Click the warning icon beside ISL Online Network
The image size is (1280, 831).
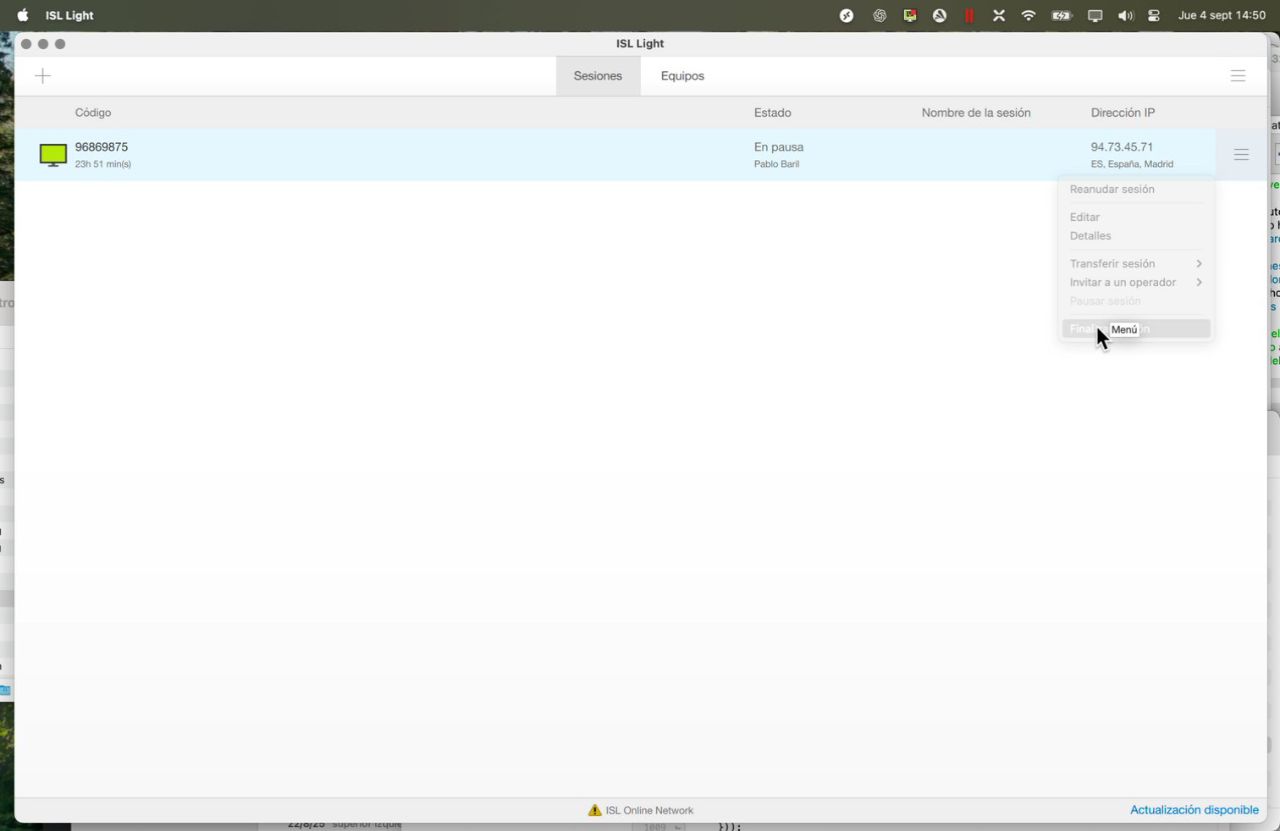point(595,810)
